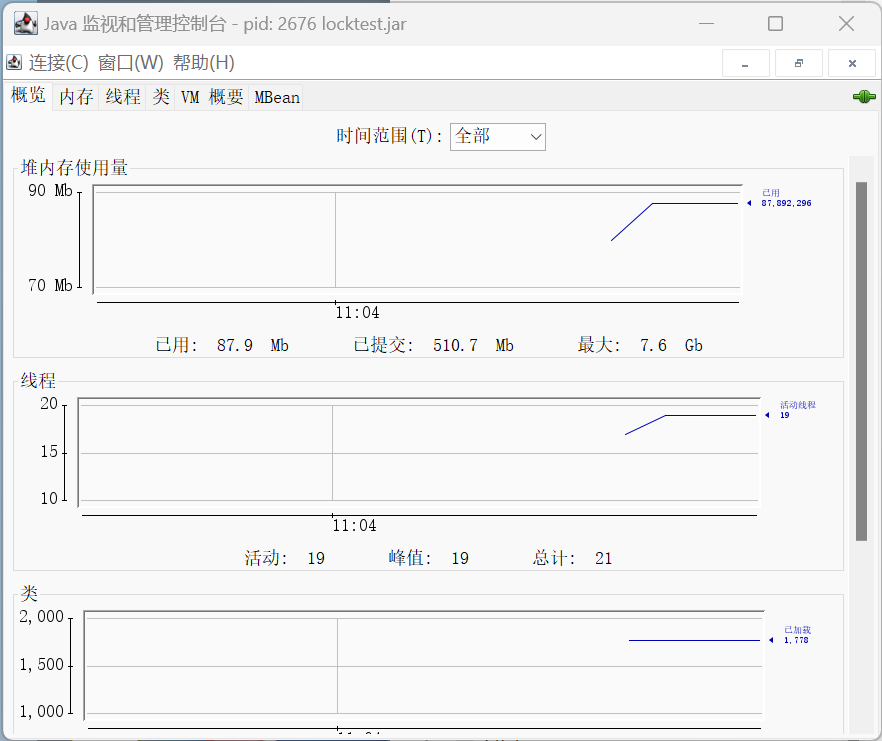Click the 堆内存使用量 section title
The width and height of the screenshot is (882, 741).
point(74,168)
